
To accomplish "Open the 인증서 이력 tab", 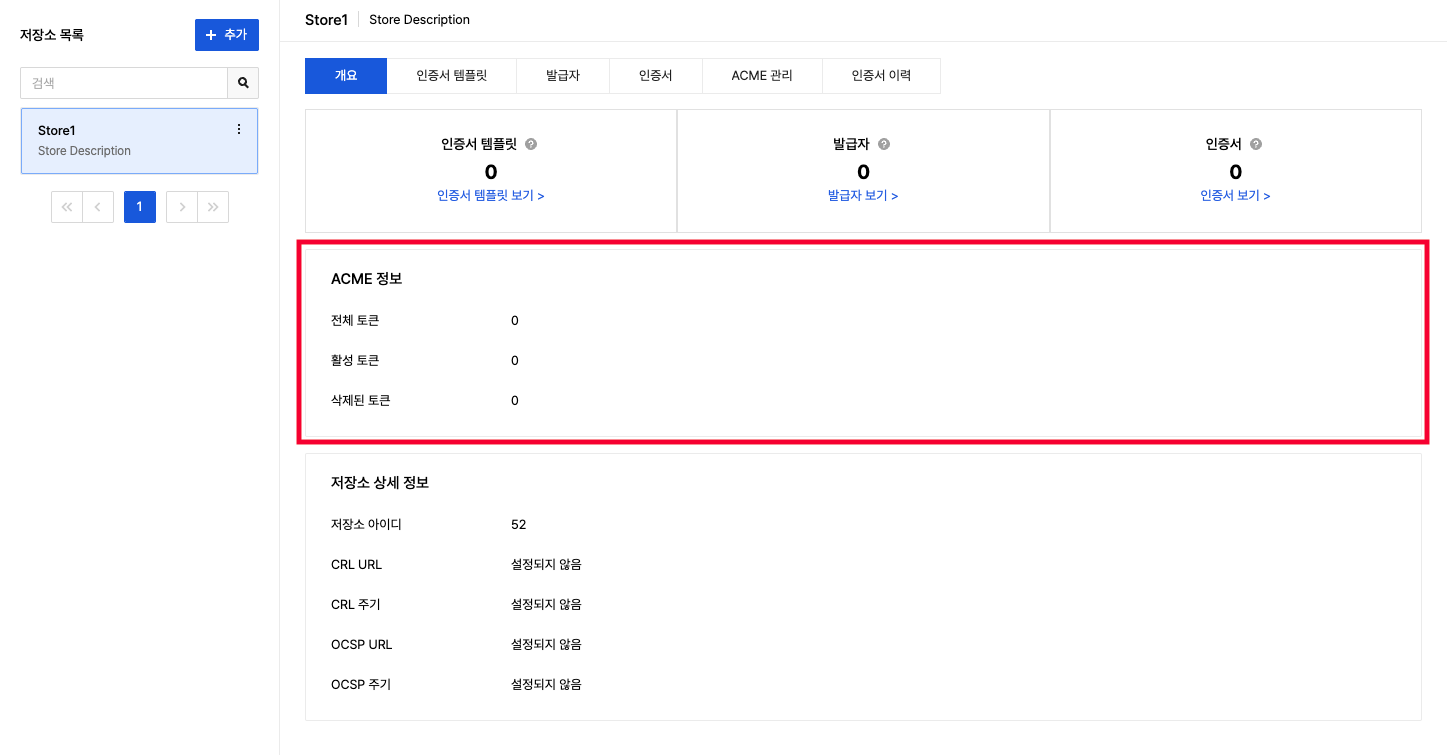I will click(881, 76).
